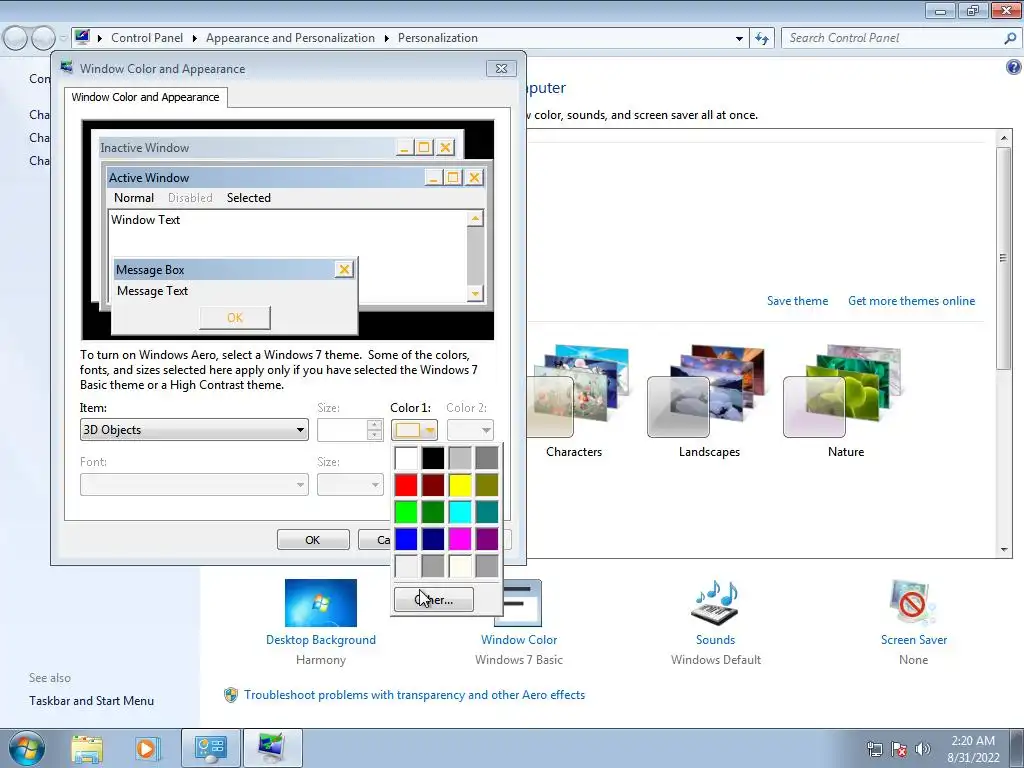Open Taskbar and Start Menu link
Viewport: 1024px width, 768px height.
[x=91, y=701]
